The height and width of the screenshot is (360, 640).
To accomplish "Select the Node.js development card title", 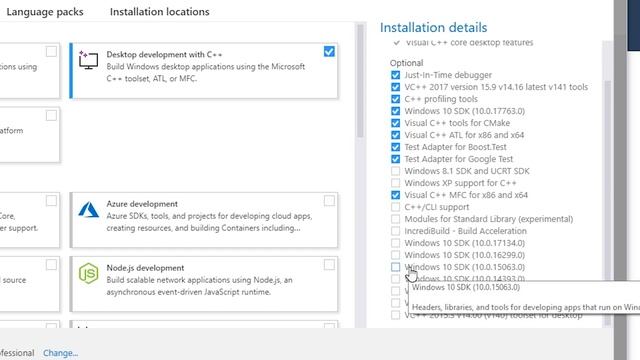I will pyautogui.click(x=145, y=268).
